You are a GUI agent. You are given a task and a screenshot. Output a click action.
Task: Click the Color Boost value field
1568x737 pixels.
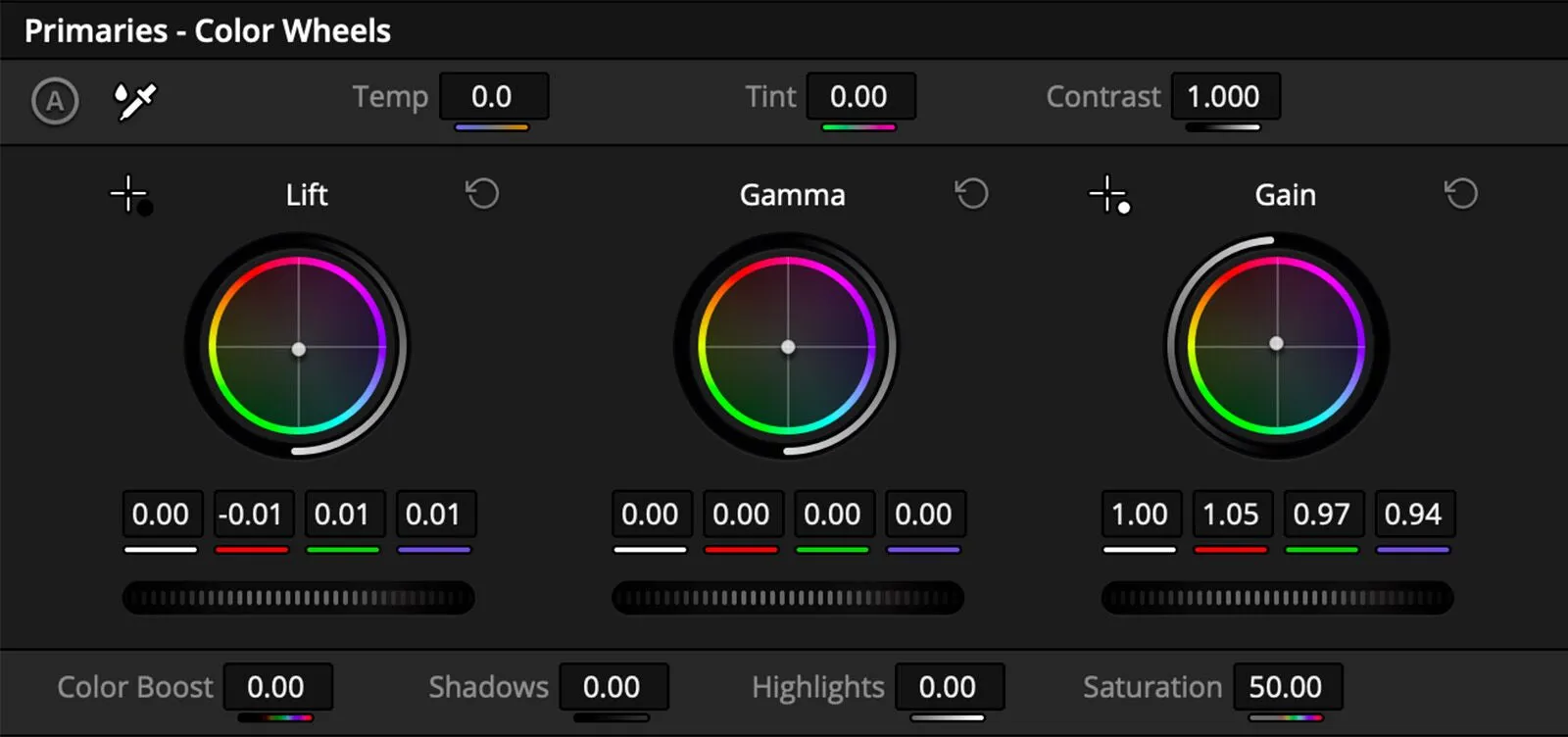pos(278,687)
